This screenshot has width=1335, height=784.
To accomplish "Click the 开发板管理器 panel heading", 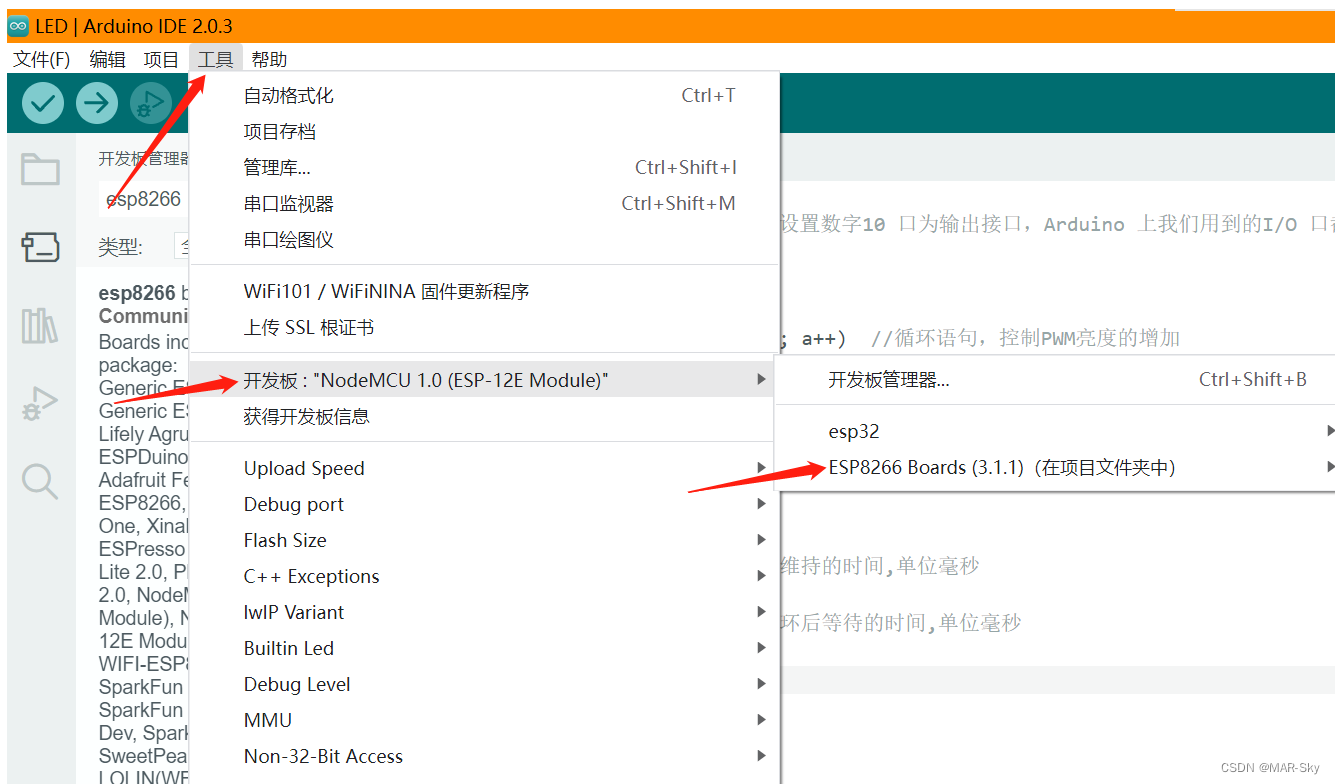I will point(144,159).
